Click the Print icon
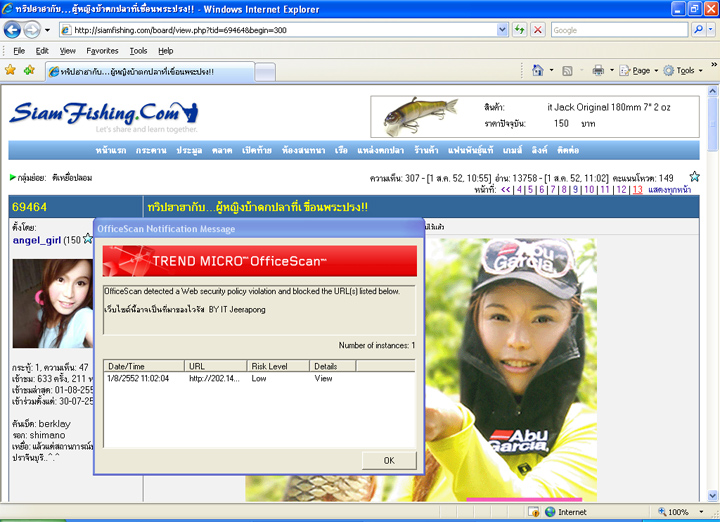Screen dimensions: 720x522 pos(598,71)
